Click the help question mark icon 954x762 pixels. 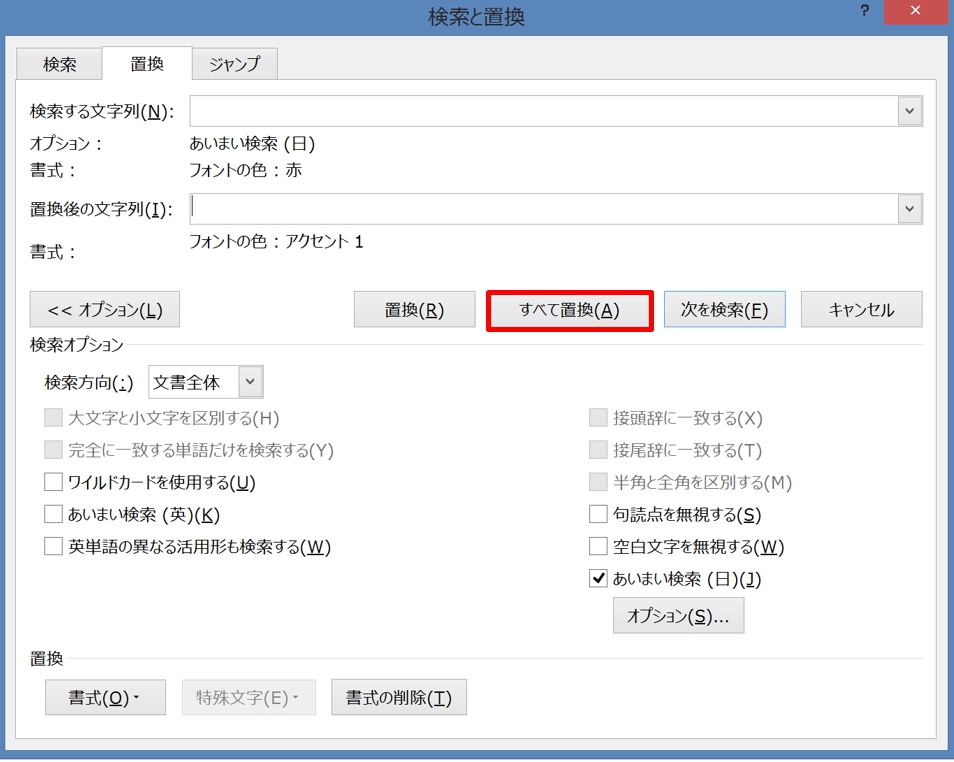[865, 10]
